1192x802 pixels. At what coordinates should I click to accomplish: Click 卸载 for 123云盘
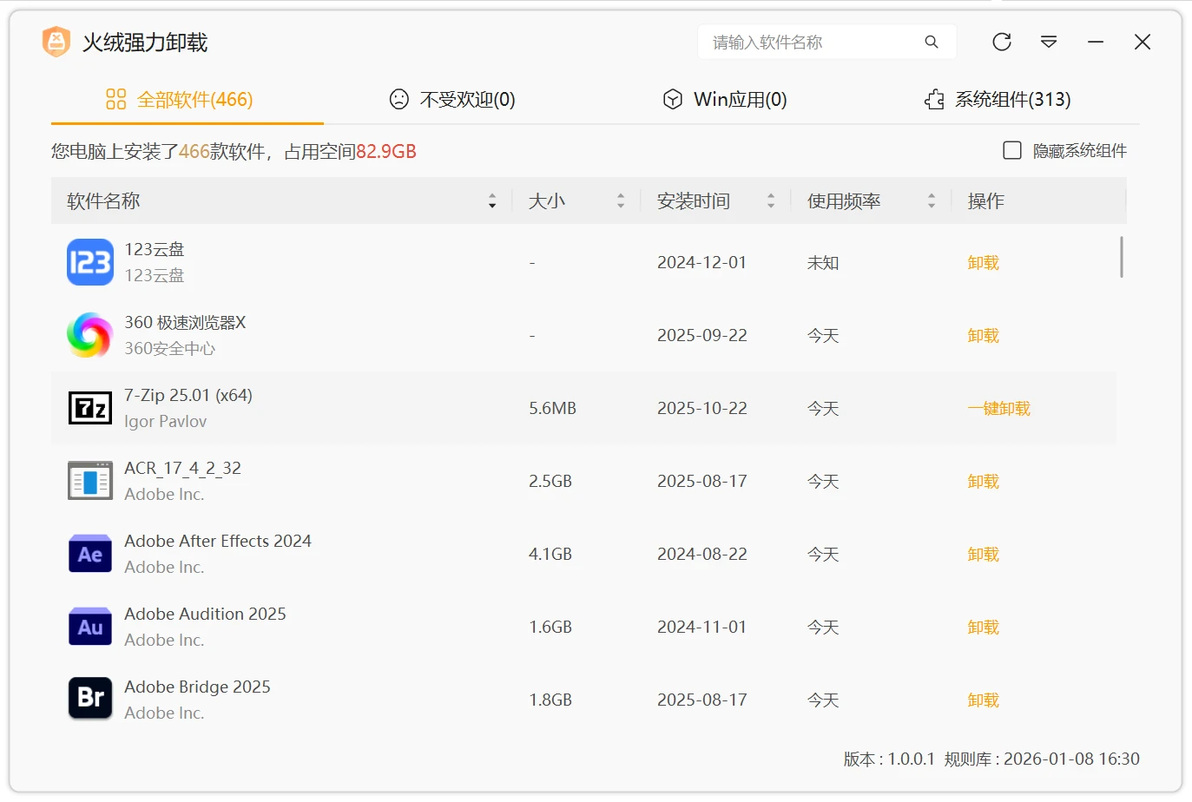983,262
